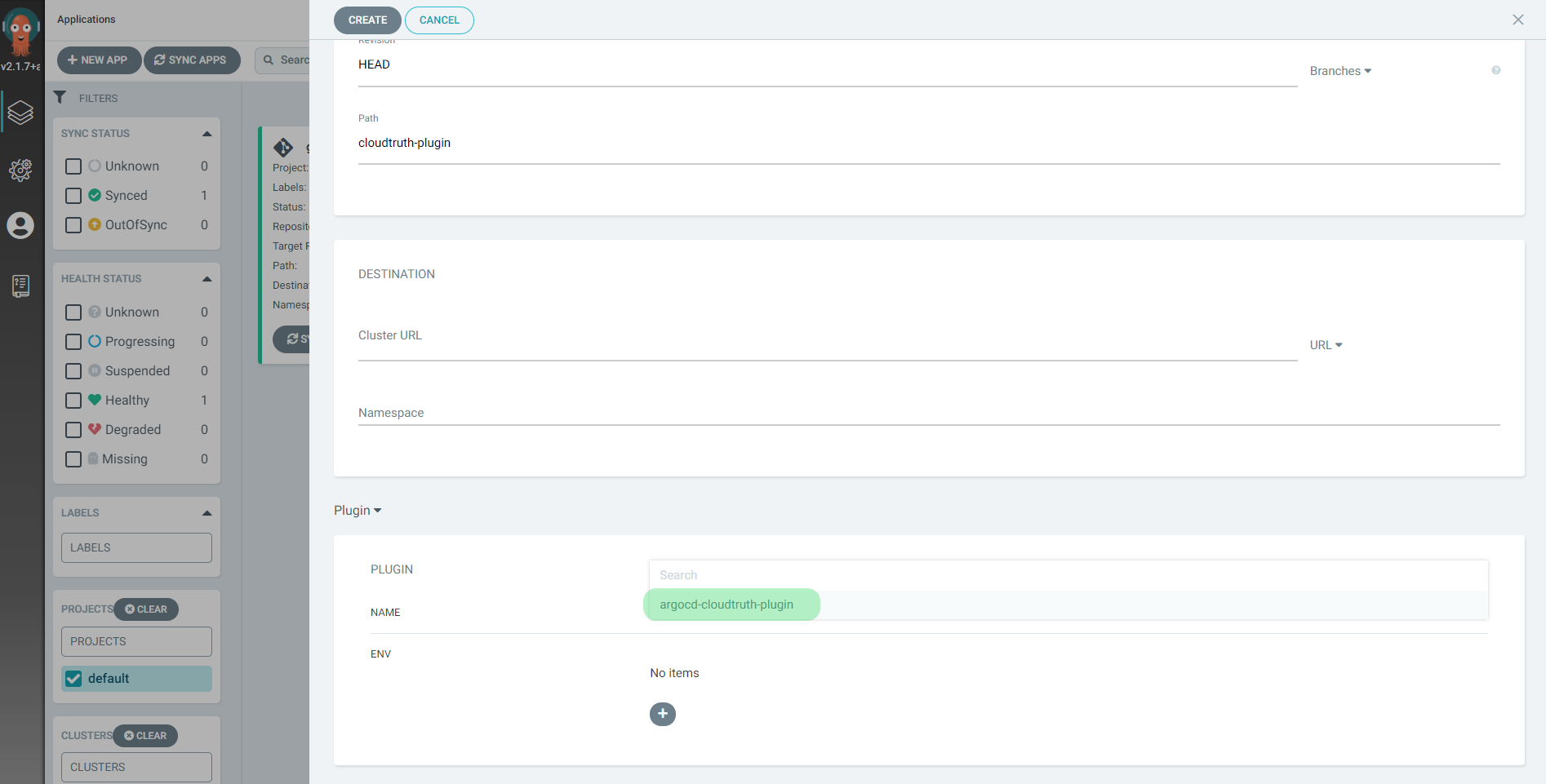Add env item with plus icon
The height and width of the screenshot is (784, 1546).
(663, 714)
